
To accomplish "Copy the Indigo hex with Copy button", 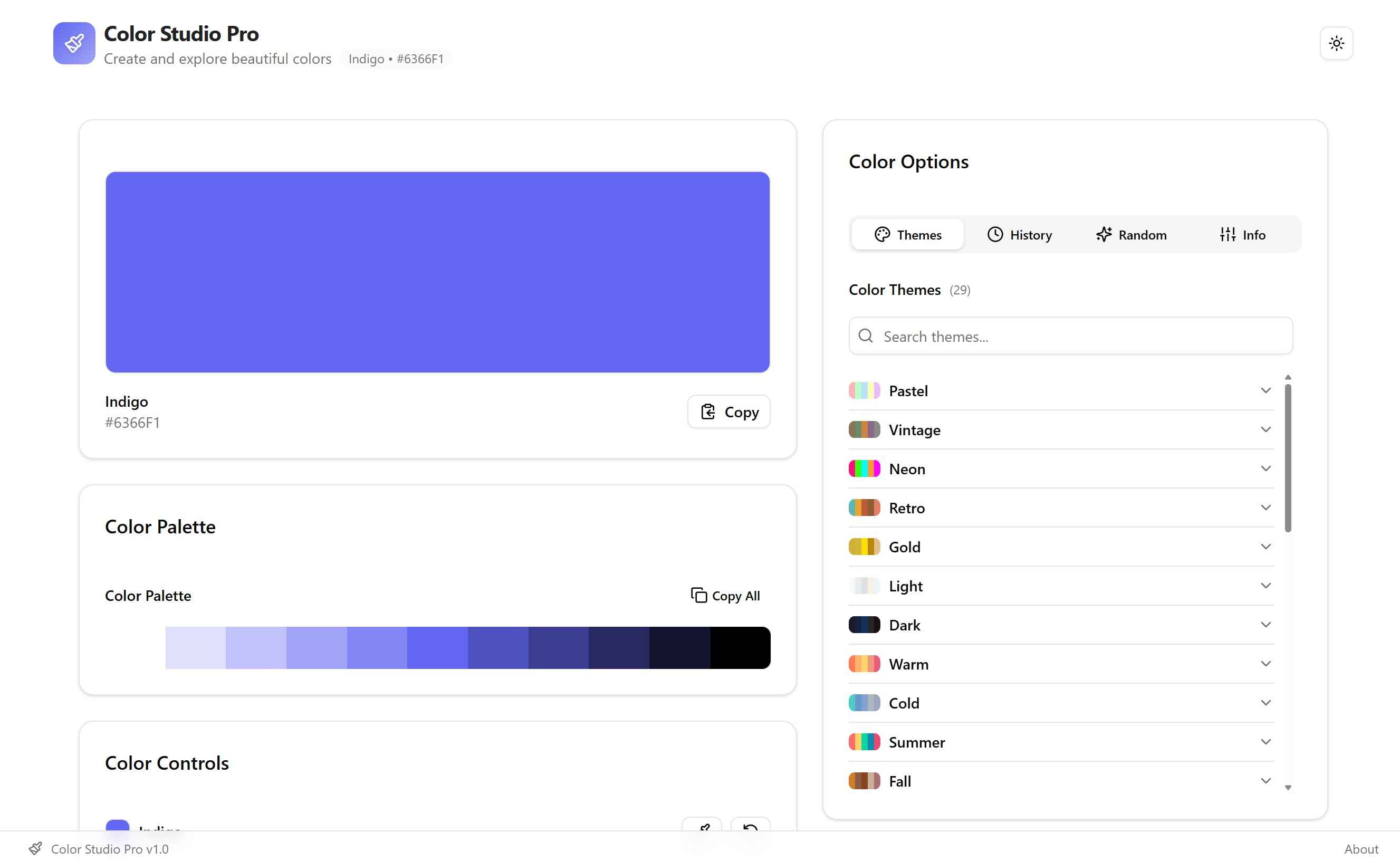I will pyautogui.click(x=729, y=412).
